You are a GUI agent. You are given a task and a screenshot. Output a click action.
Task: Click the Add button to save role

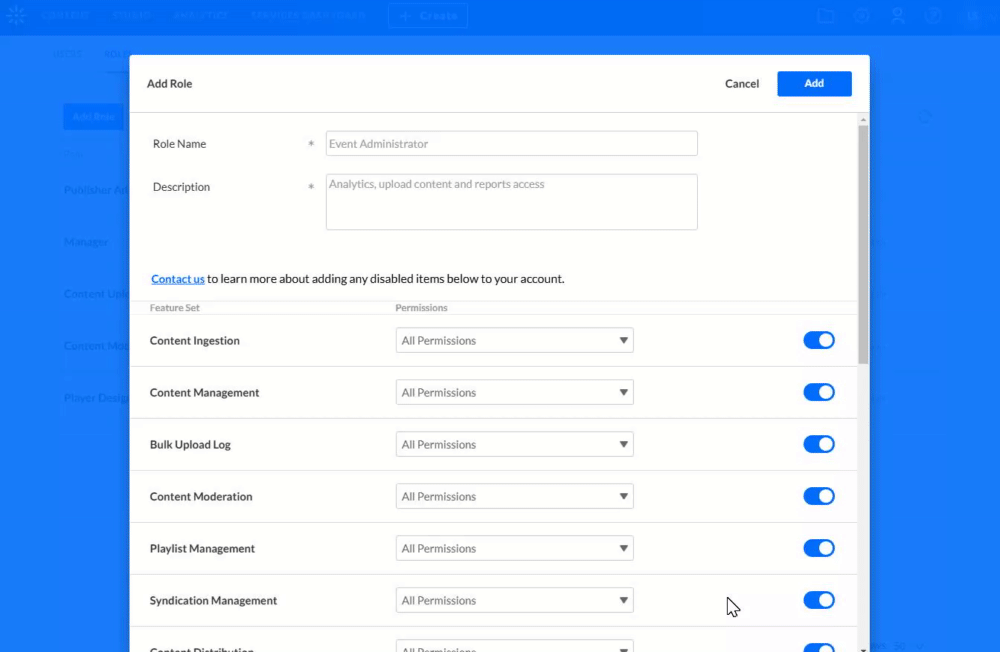(814, 83)
